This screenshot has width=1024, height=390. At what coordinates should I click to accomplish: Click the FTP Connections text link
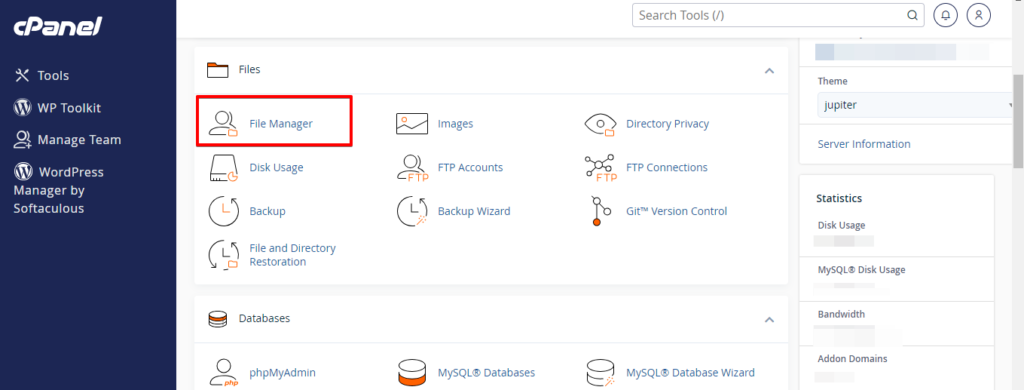(667, 167)
